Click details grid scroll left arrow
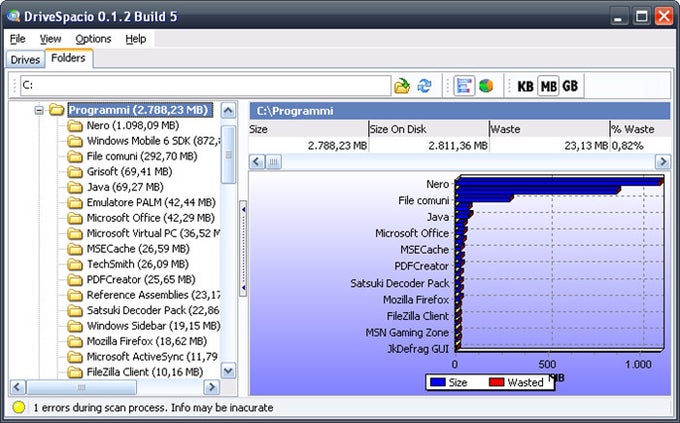 tap(256, 162)
